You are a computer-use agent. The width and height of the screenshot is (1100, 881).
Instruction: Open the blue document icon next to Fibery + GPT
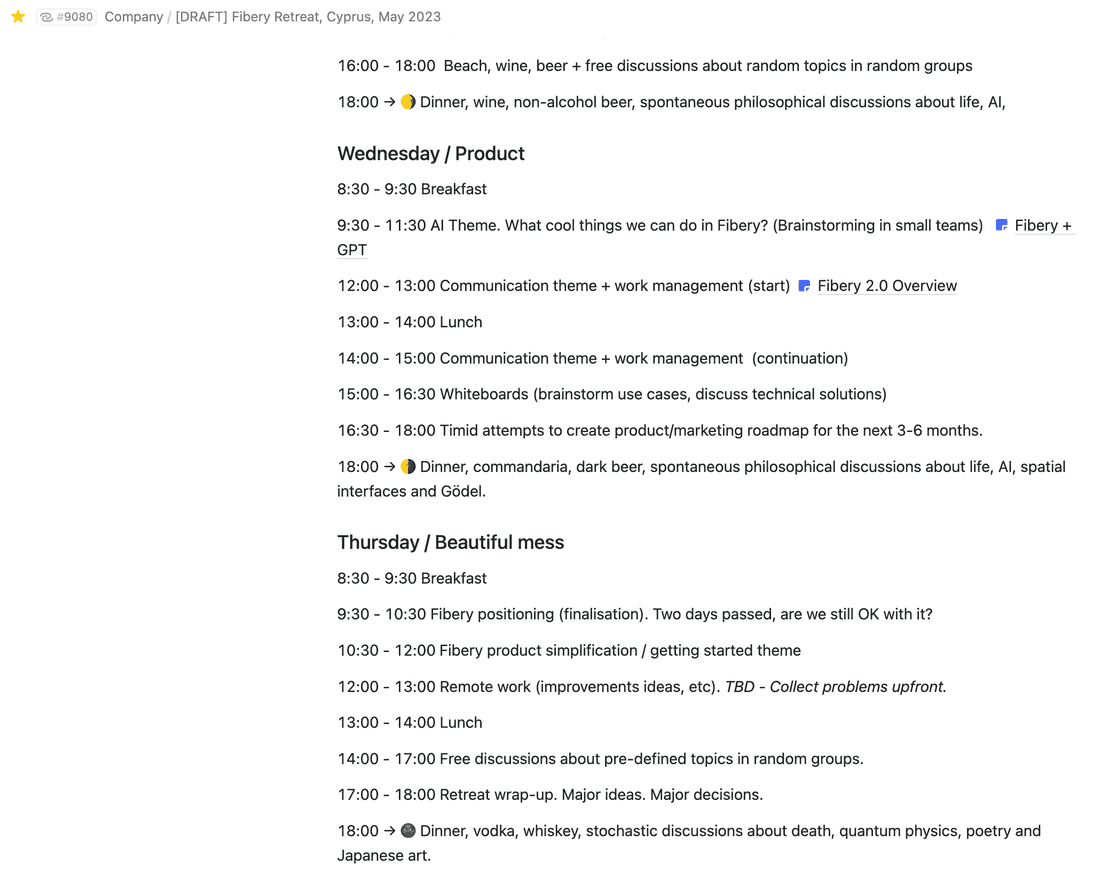1001,225
